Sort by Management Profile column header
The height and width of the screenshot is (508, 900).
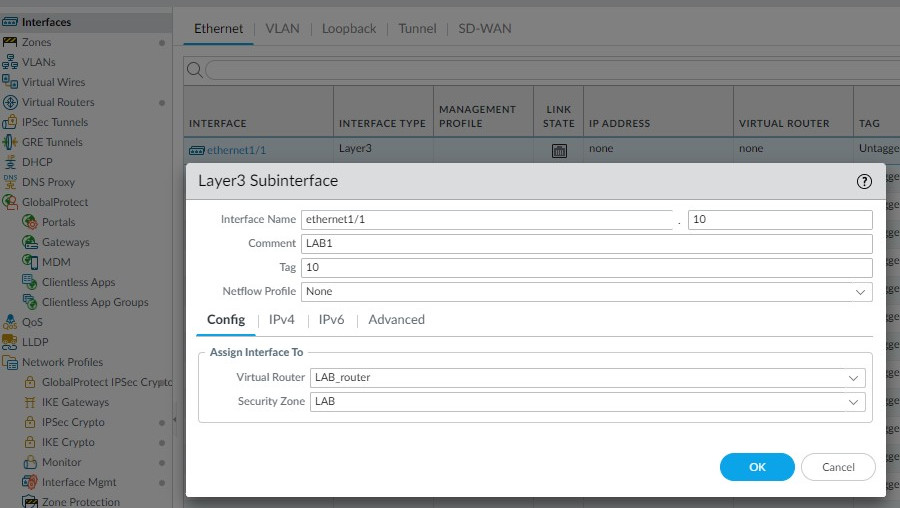point(478,116)
